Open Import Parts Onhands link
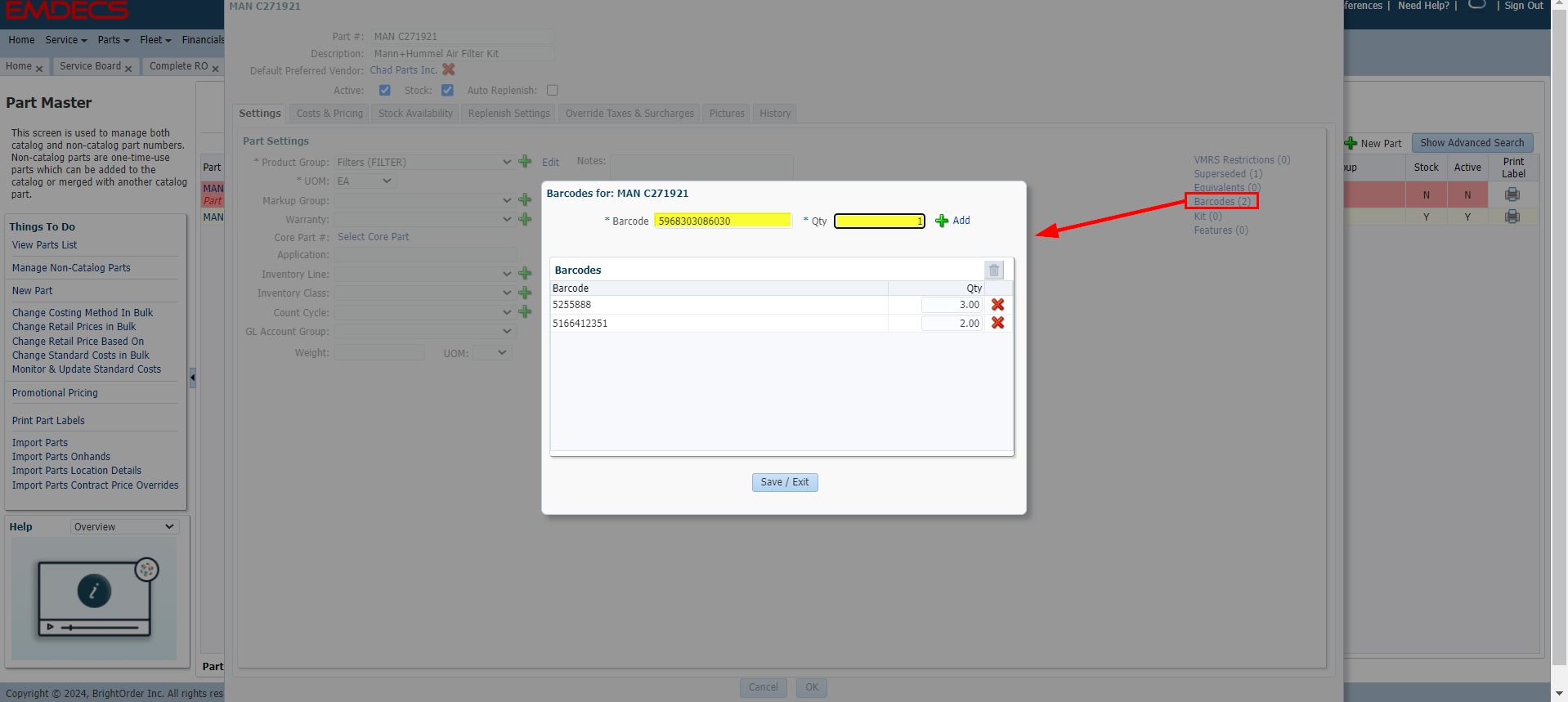This screenshot has height=702, width=1568. 61,457
